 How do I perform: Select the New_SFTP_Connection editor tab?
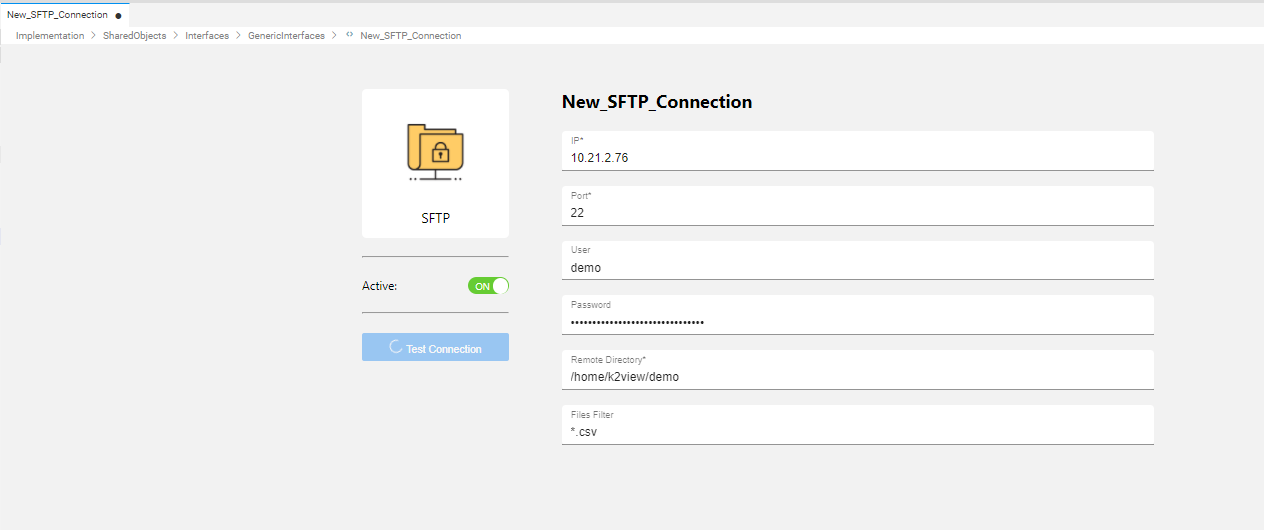[57, 15]
